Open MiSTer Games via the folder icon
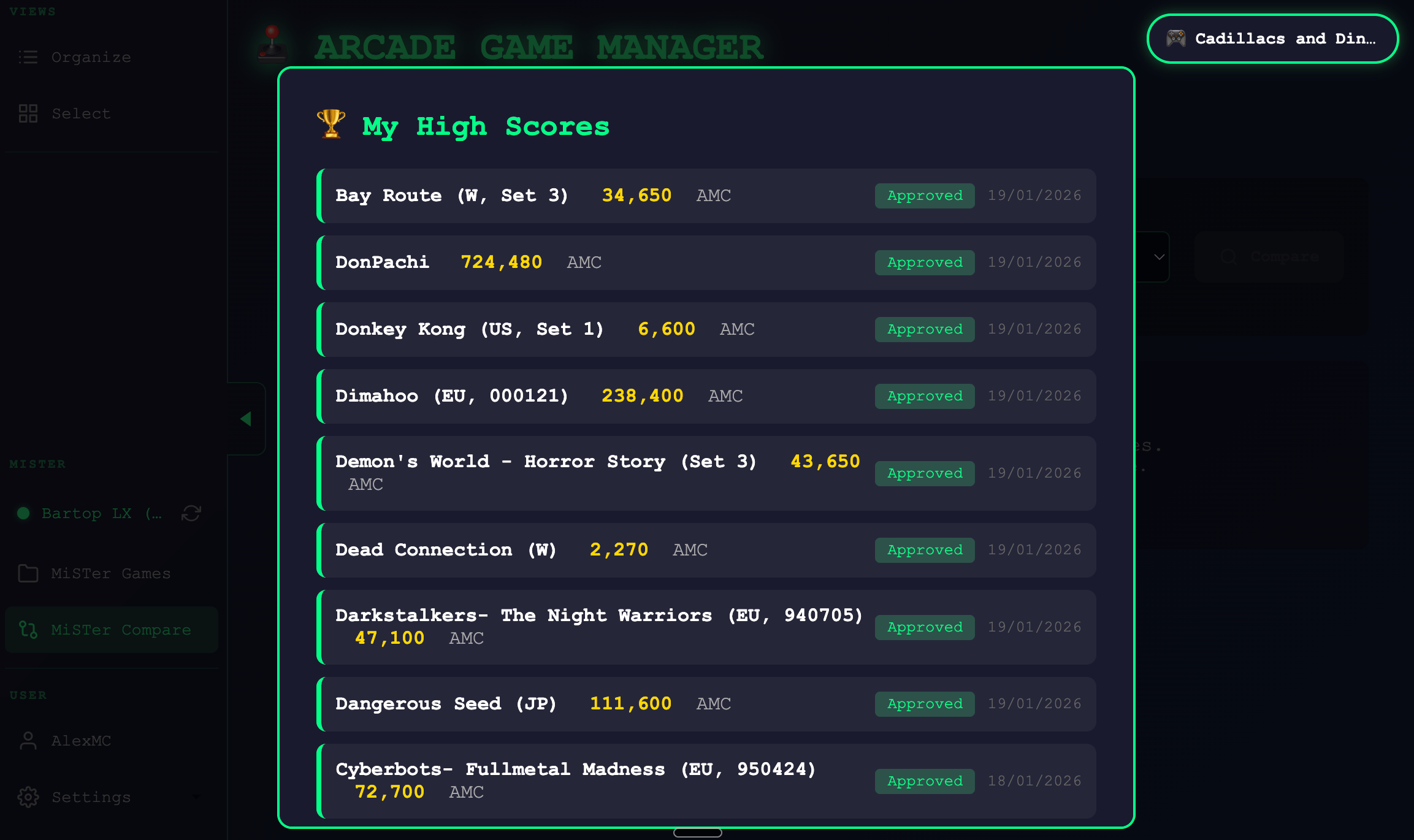Viewport: 1414px width, 840px height. (27, 573)
